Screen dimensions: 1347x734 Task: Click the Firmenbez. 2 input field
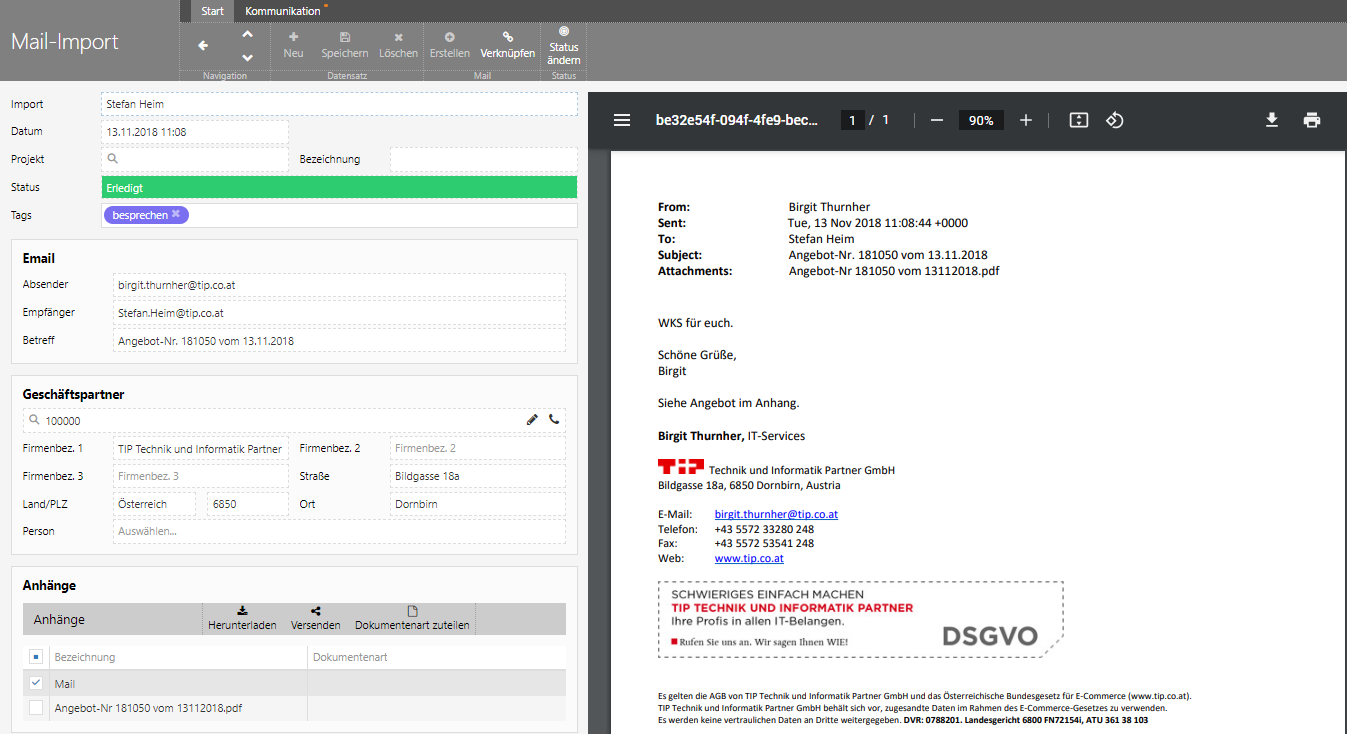478,448
